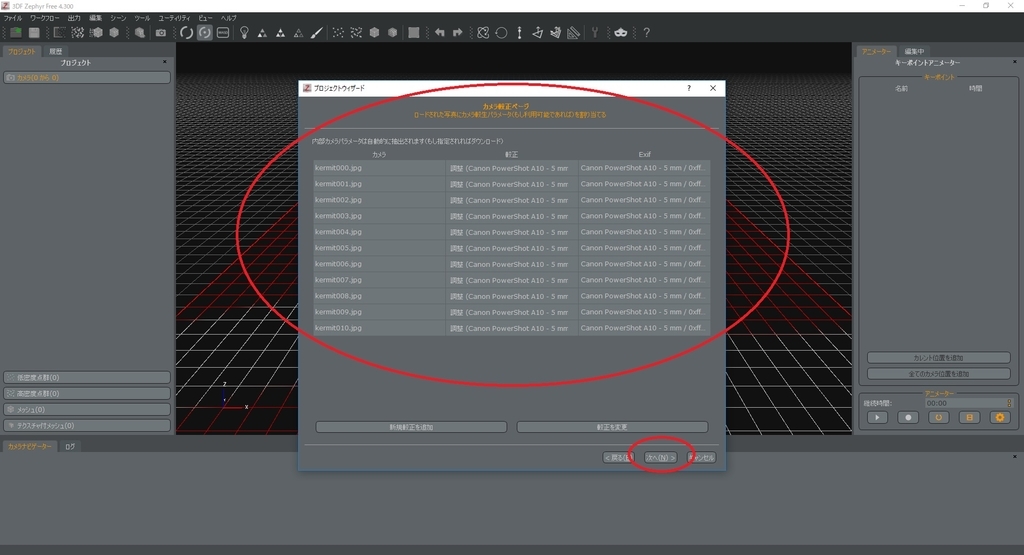The height and width of the screenshot is (555, 1024).
Task: Click Exif cell for kermit002.jpg
Action: pos(644,200)
